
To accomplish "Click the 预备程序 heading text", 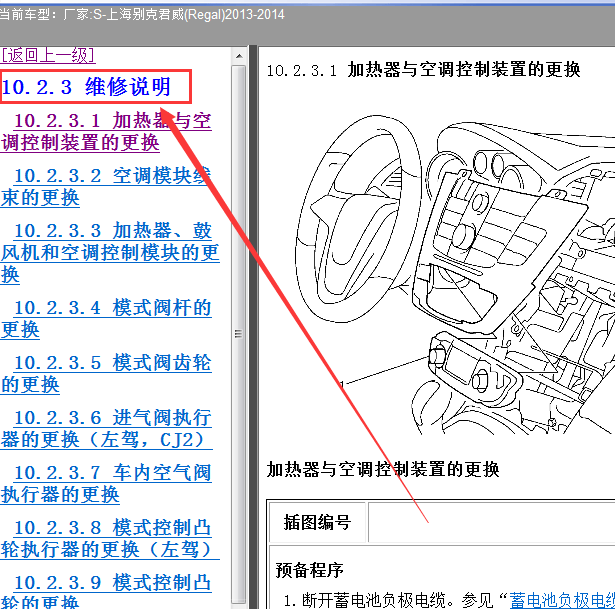I will pyautogui.click(x=309, y=570).
